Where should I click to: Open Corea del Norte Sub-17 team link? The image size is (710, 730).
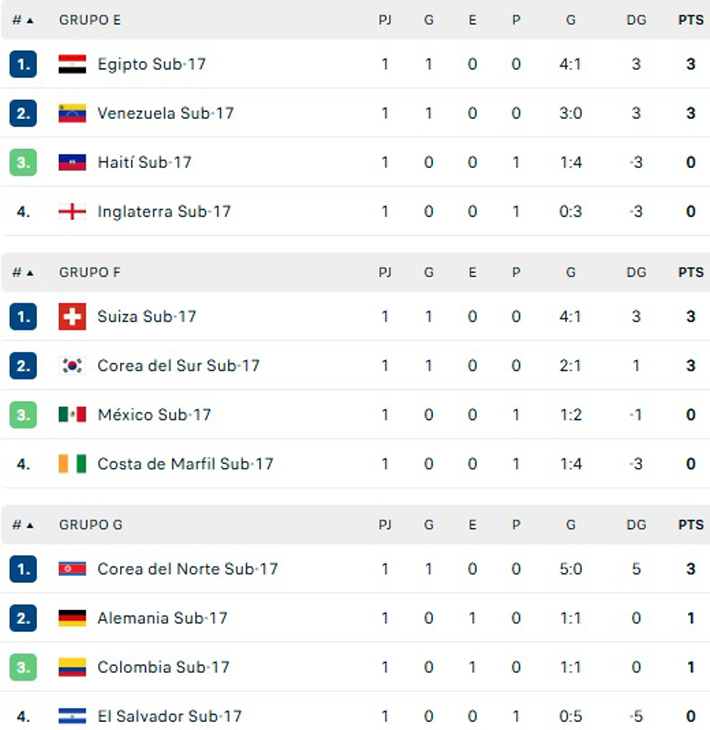tap(187, 569)
